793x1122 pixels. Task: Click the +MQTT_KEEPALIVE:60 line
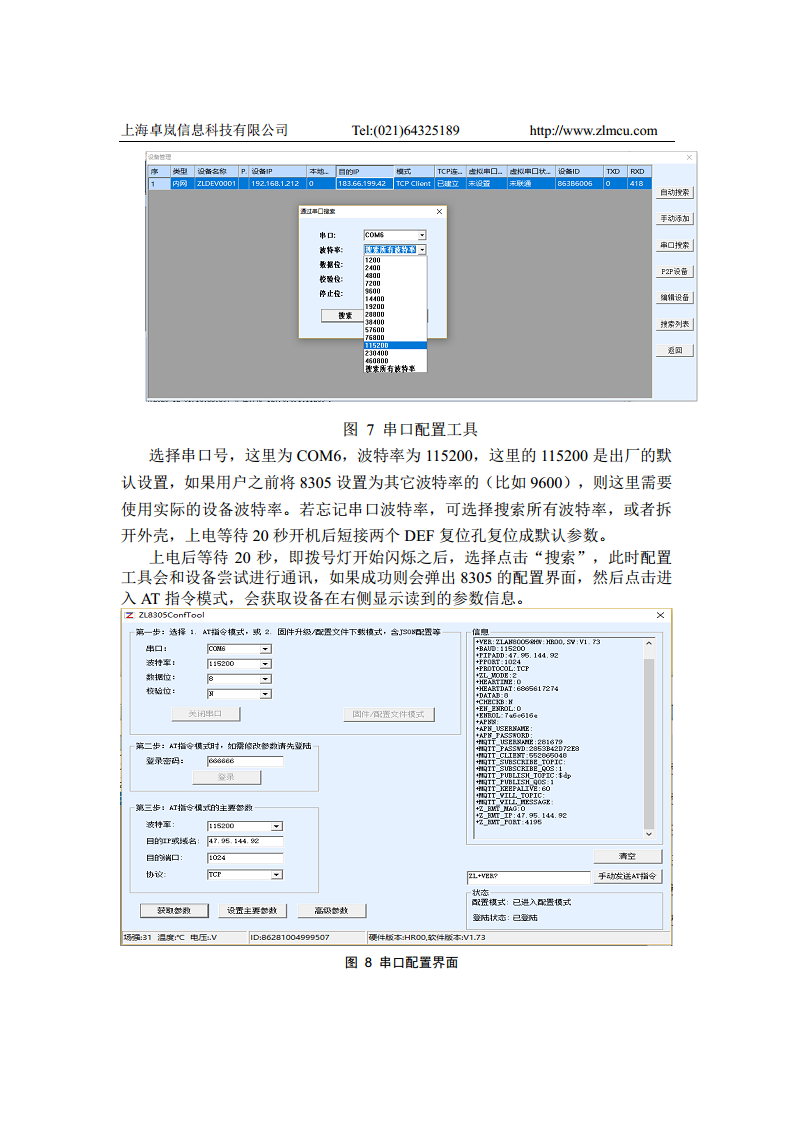[513, 789]
